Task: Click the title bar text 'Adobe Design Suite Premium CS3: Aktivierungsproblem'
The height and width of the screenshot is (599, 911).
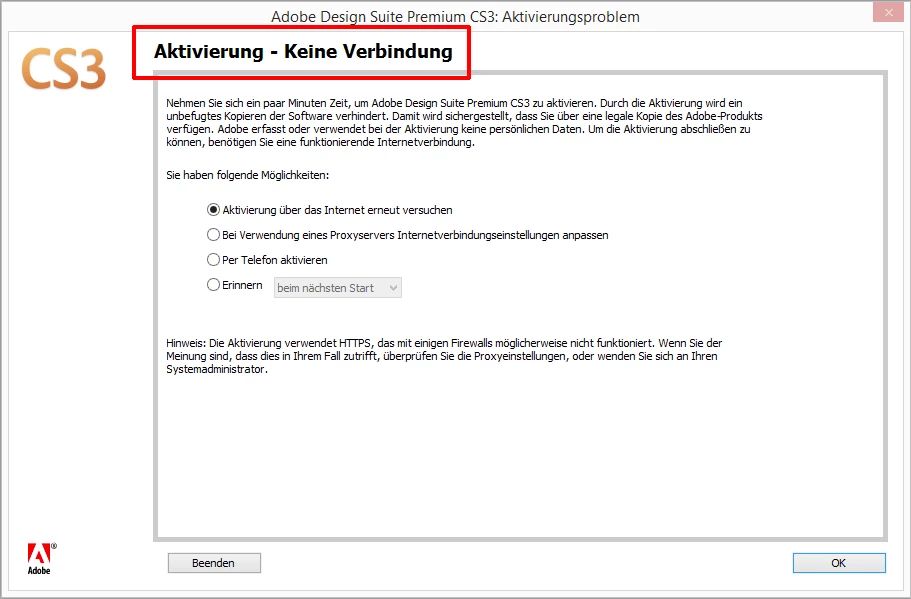Action: [456, 17]
